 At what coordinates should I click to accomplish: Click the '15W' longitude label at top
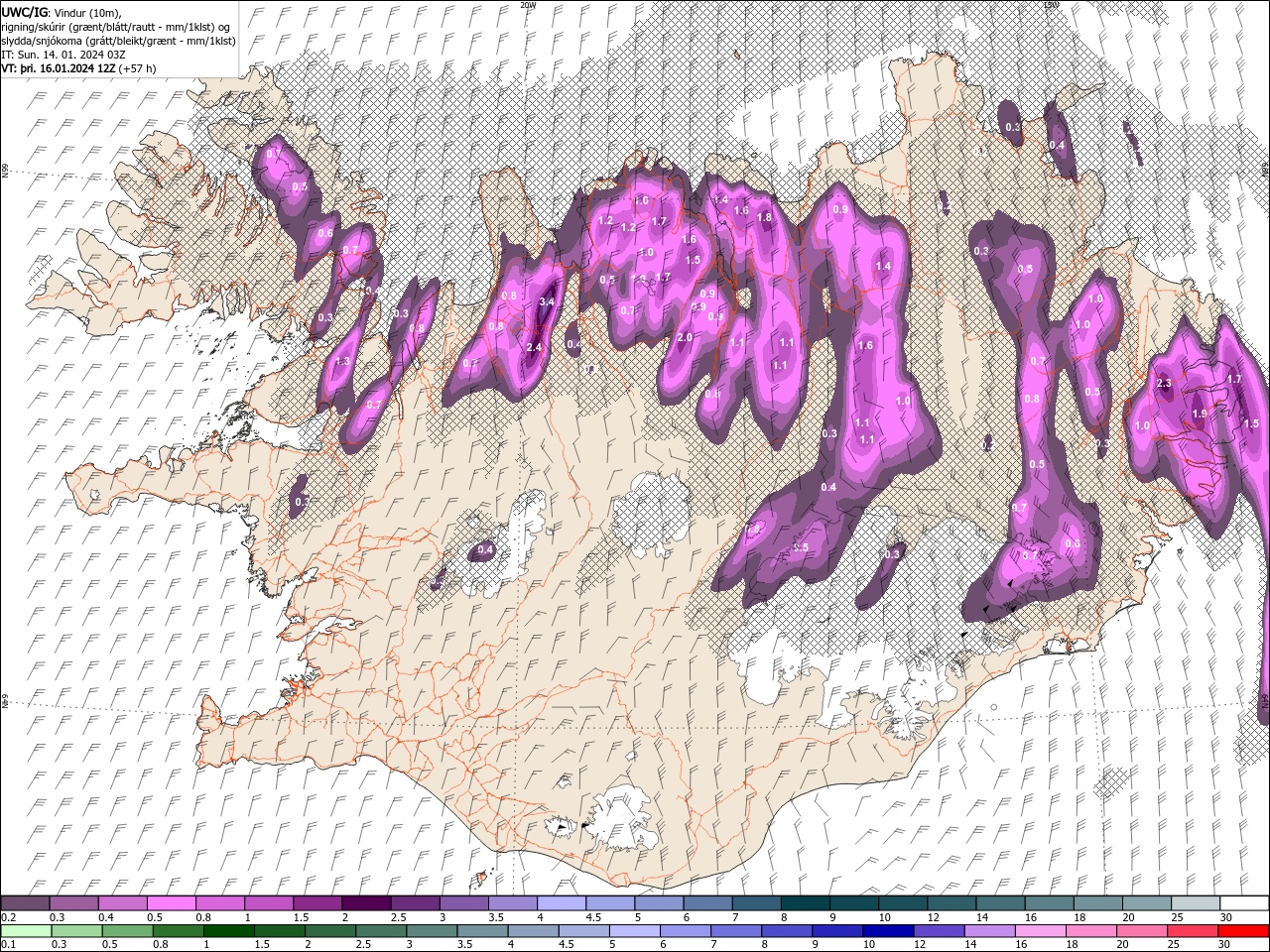pos(1051,5)
